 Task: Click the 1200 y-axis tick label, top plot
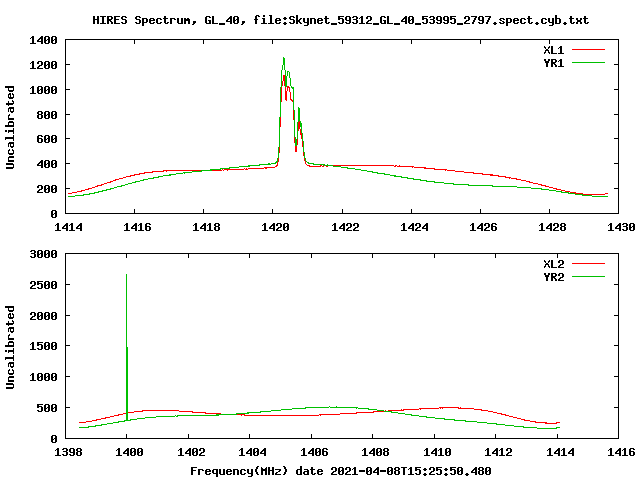(43, 65)
